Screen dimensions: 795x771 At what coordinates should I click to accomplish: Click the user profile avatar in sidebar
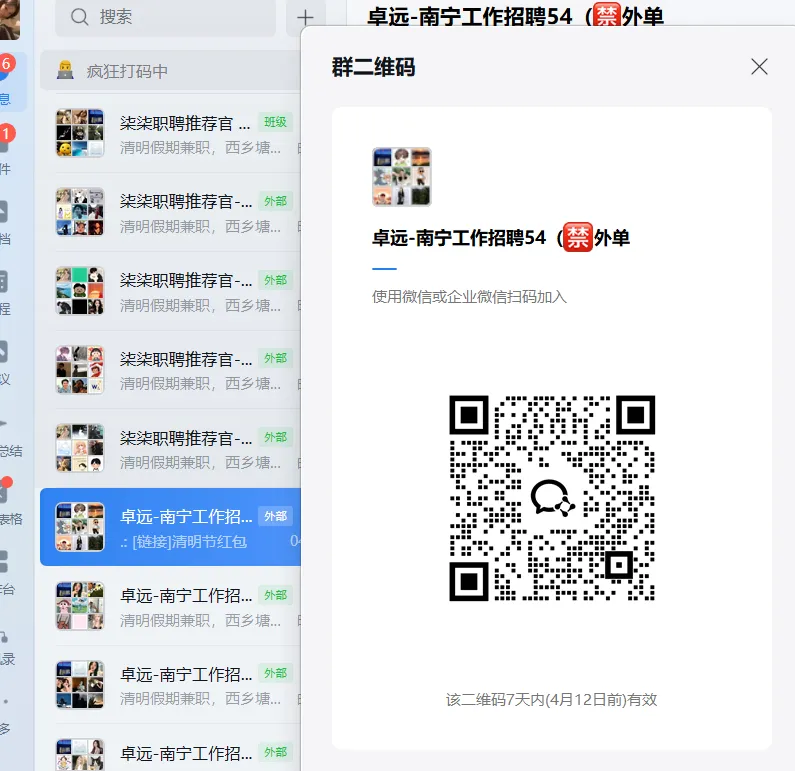click(9, 18)
